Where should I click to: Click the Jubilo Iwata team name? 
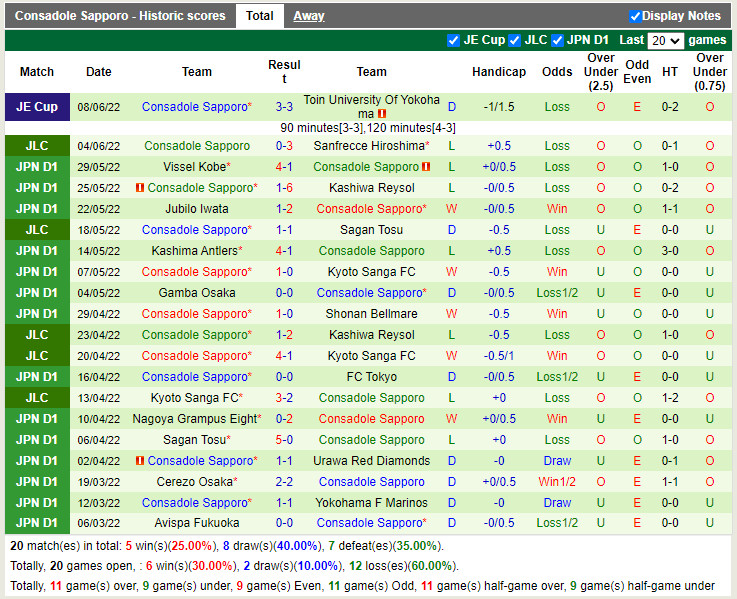[x=197, y=209]
